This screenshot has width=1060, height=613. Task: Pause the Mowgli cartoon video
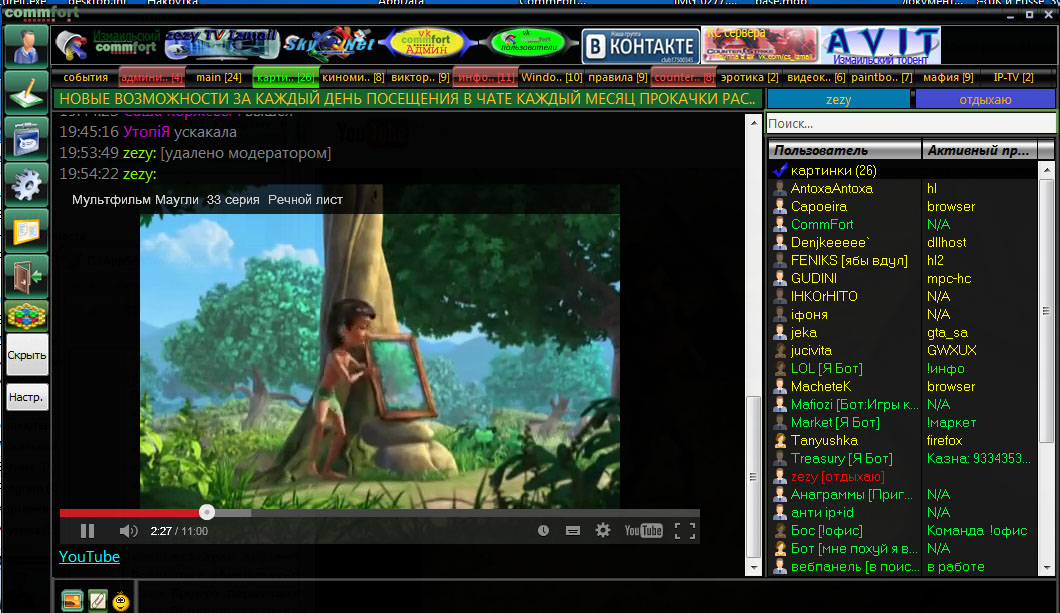(87, 531)
